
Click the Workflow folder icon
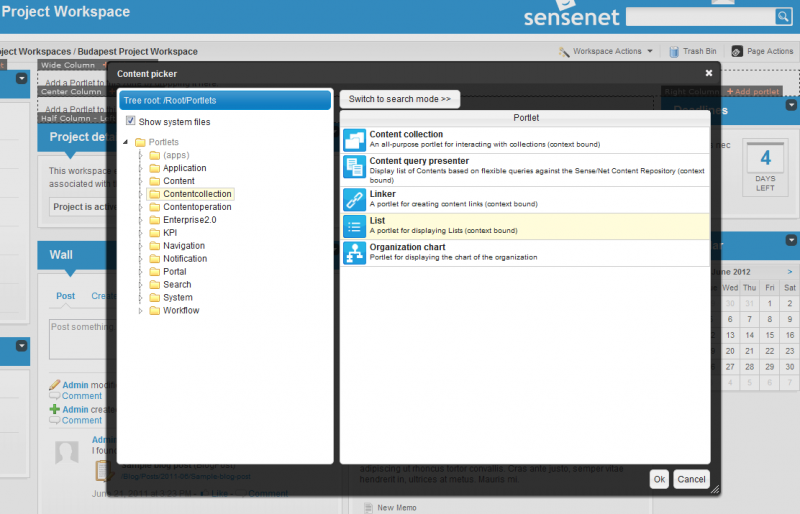pos(155,310)
